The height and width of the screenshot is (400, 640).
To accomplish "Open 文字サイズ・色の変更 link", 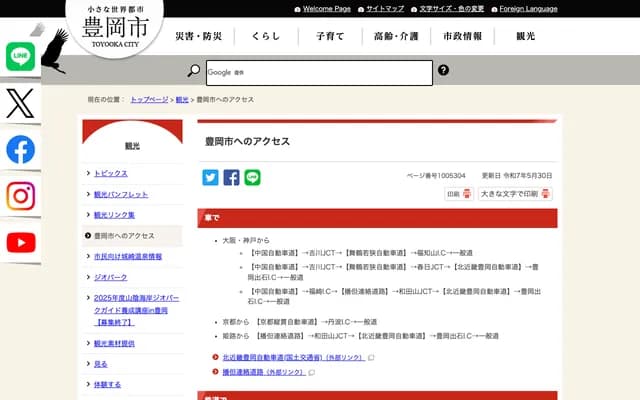I will coord(450,9).
